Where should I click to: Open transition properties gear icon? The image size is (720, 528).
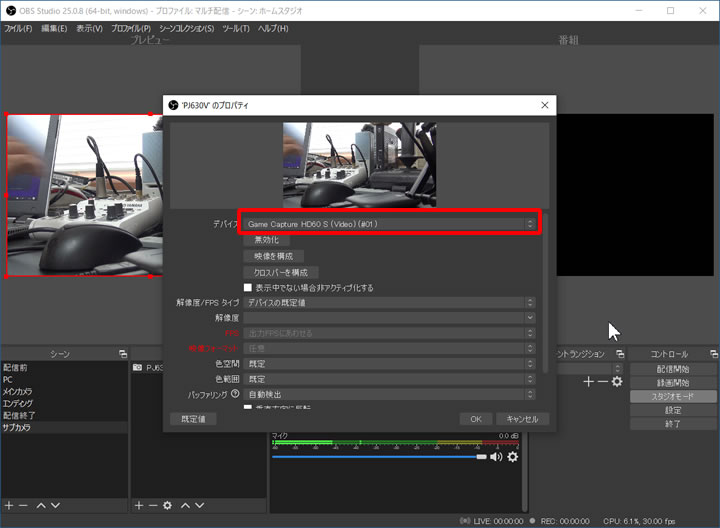point(617,382)
